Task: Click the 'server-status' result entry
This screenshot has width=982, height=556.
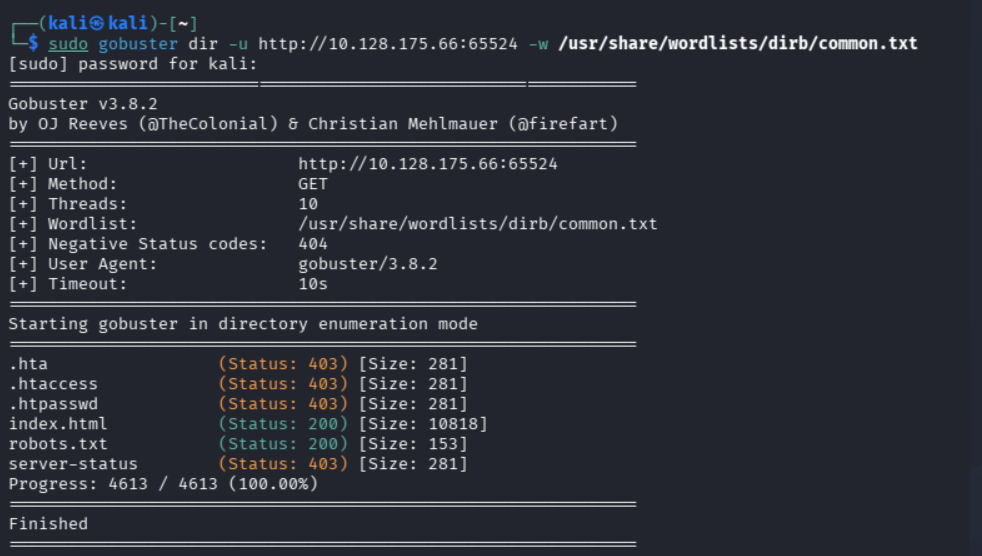Action: [73, 464]
